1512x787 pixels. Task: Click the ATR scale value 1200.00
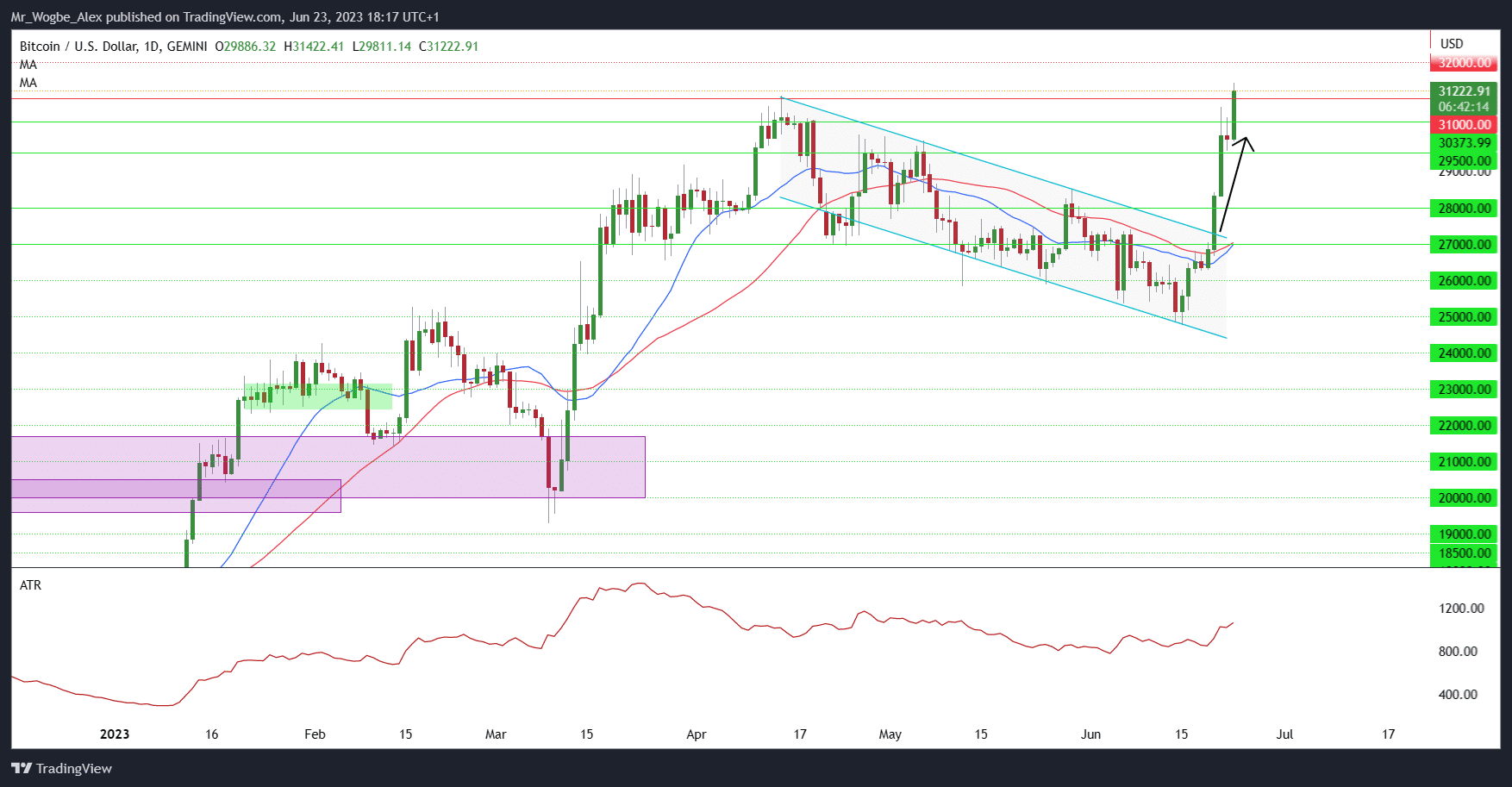[x=1461, y=609]
